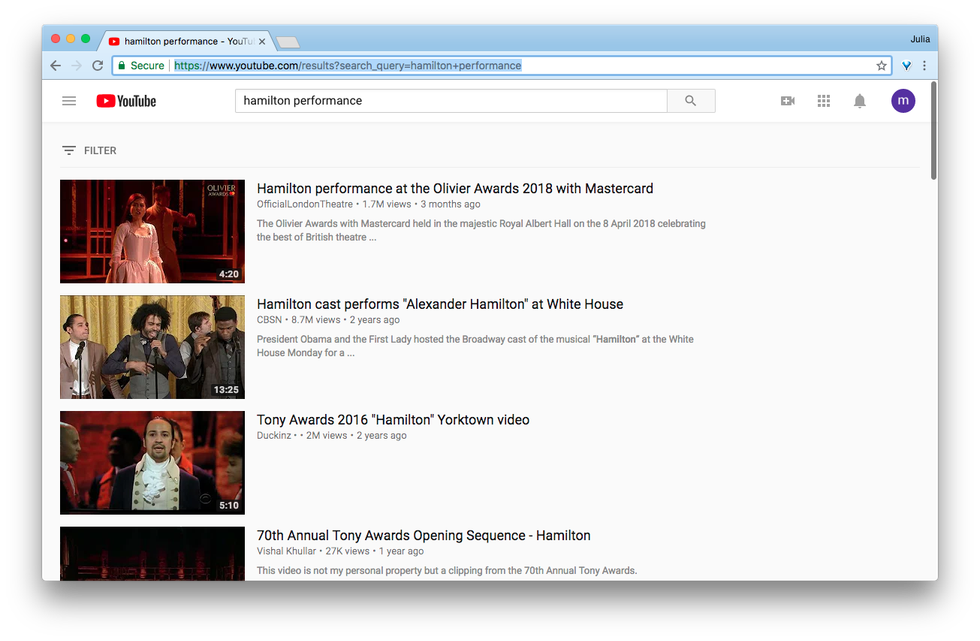The width and height of the screenshot is (980, 641).
Task: Open the YouTube apps grid icon
Action: (x=824, y=101)
